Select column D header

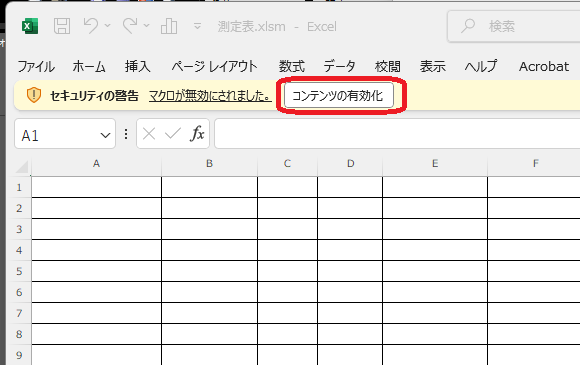350,163
